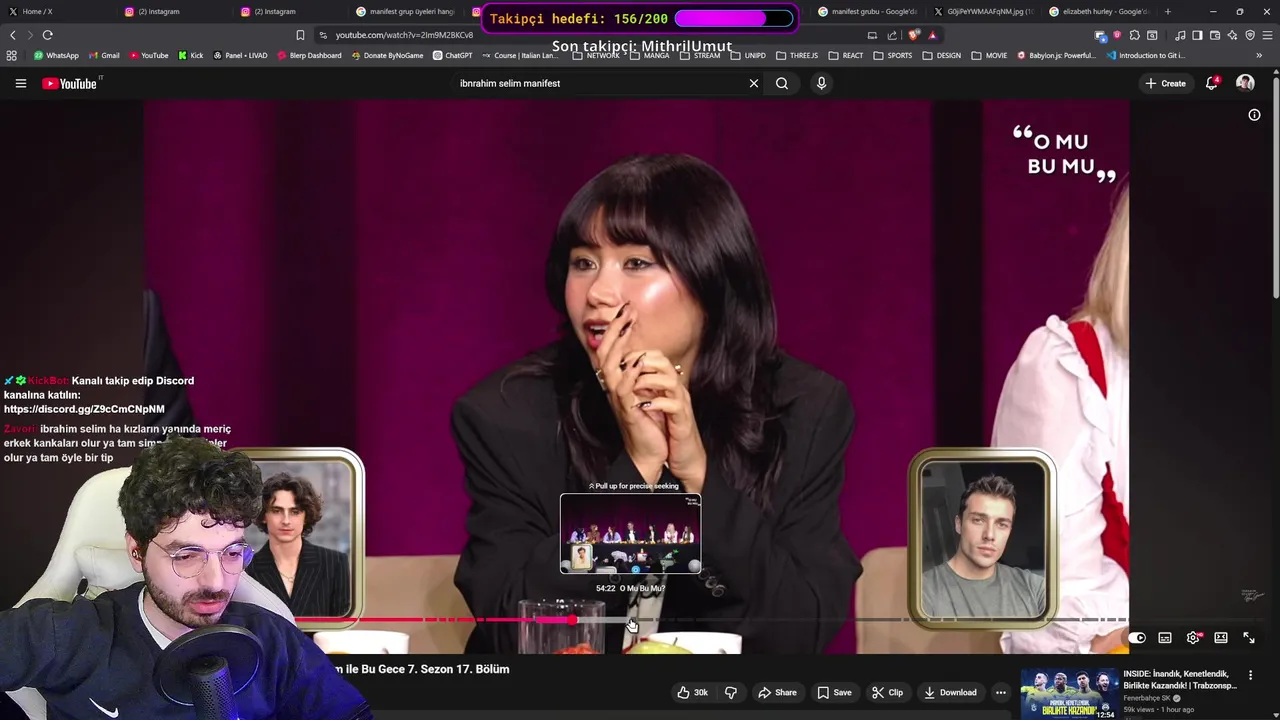Click the address bar URL
Screen dimensions: 1280x720
pyautogui.click(x=404, y=35)
